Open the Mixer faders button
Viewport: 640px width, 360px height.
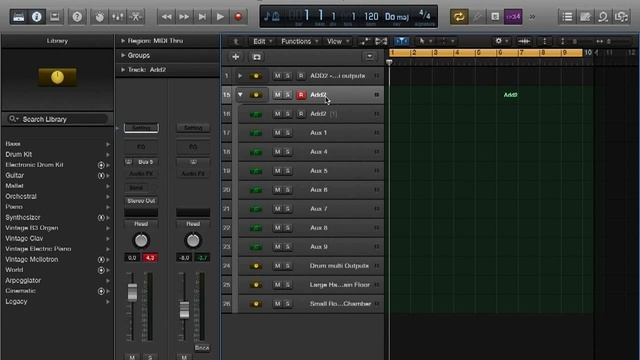pos(118,17)
